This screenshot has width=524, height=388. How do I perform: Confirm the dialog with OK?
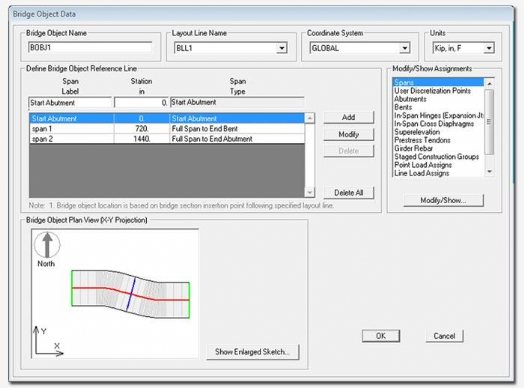point(381,336)
